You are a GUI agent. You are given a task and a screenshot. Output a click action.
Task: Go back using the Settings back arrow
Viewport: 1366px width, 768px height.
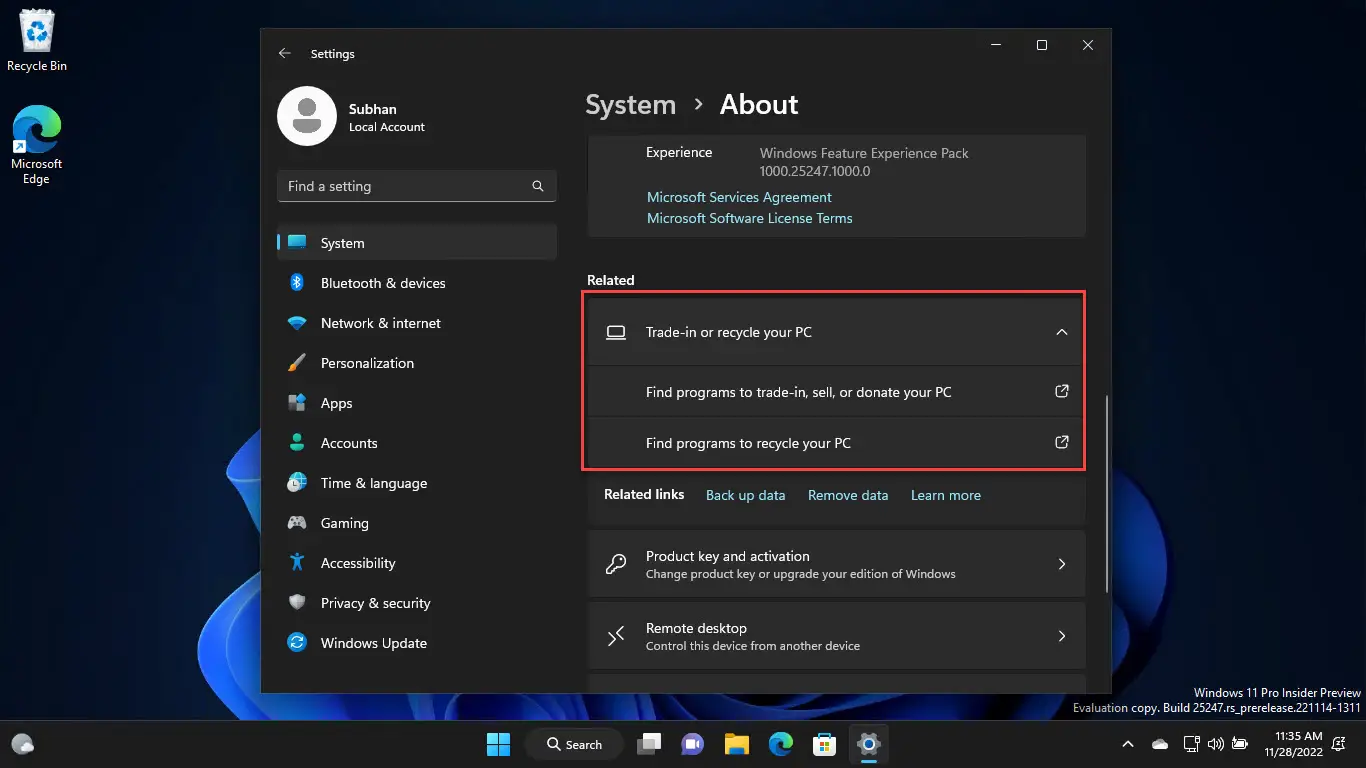coord(285,53)
